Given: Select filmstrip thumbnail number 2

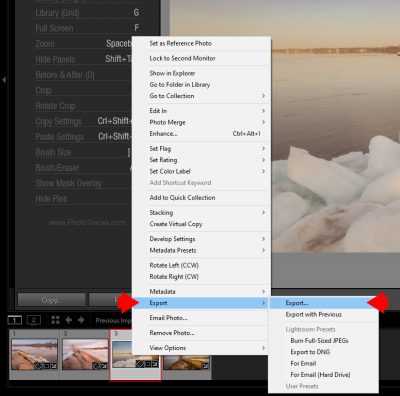Looking at the screenshot, I should [x=85, y=354].
